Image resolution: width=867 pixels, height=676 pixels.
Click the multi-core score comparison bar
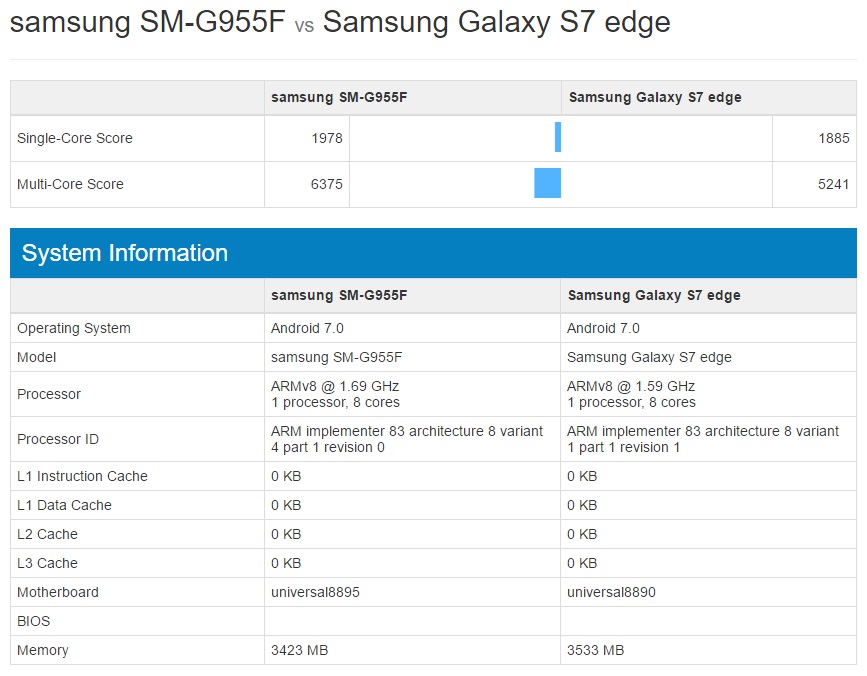click(547, 184)
